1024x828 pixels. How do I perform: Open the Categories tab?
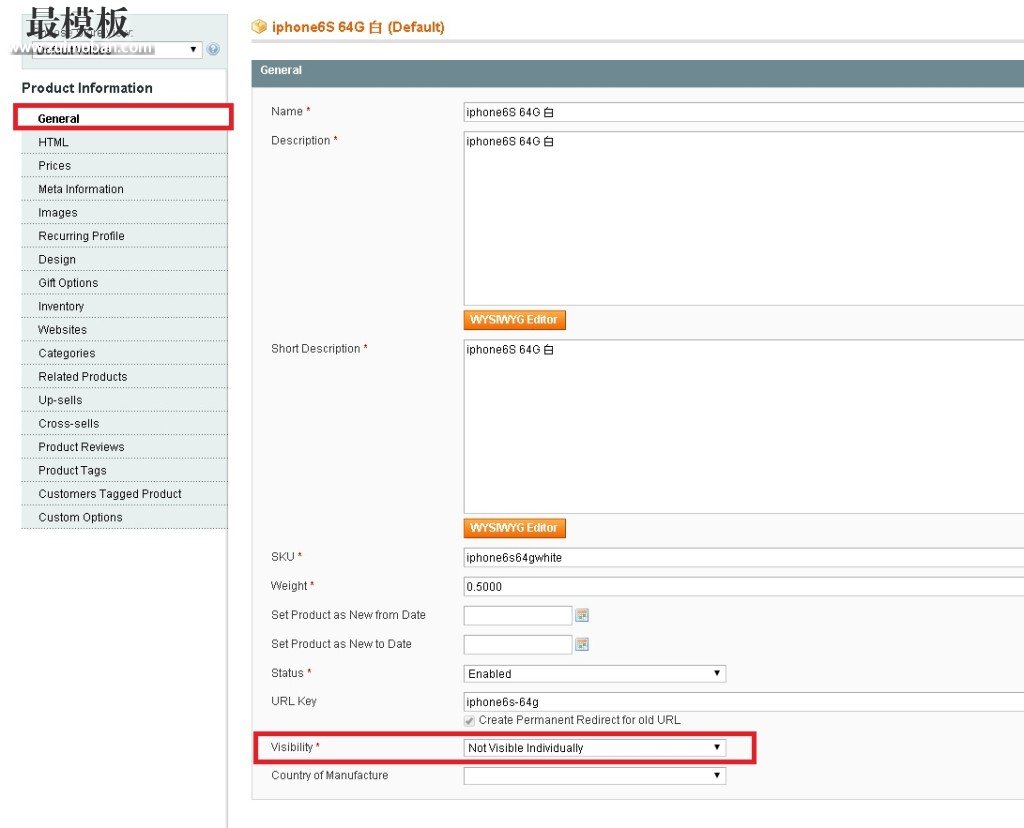pyautogui.click(x=124, y=354)
